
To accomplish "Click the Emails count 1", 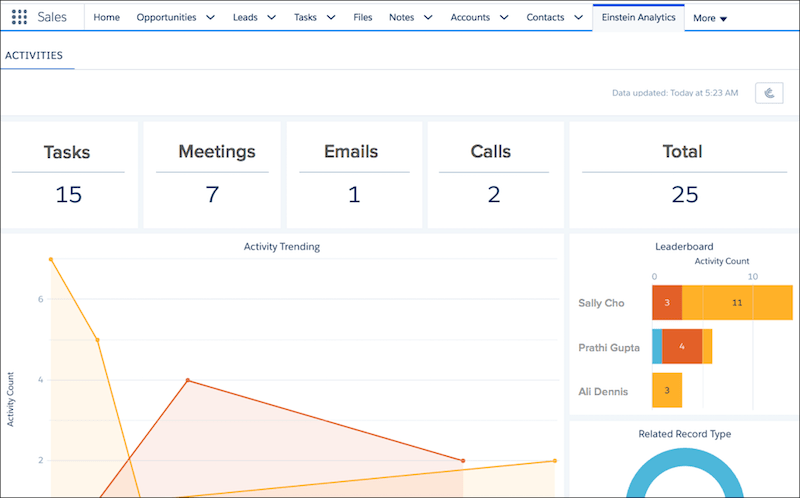I will (x=354, y=195).
